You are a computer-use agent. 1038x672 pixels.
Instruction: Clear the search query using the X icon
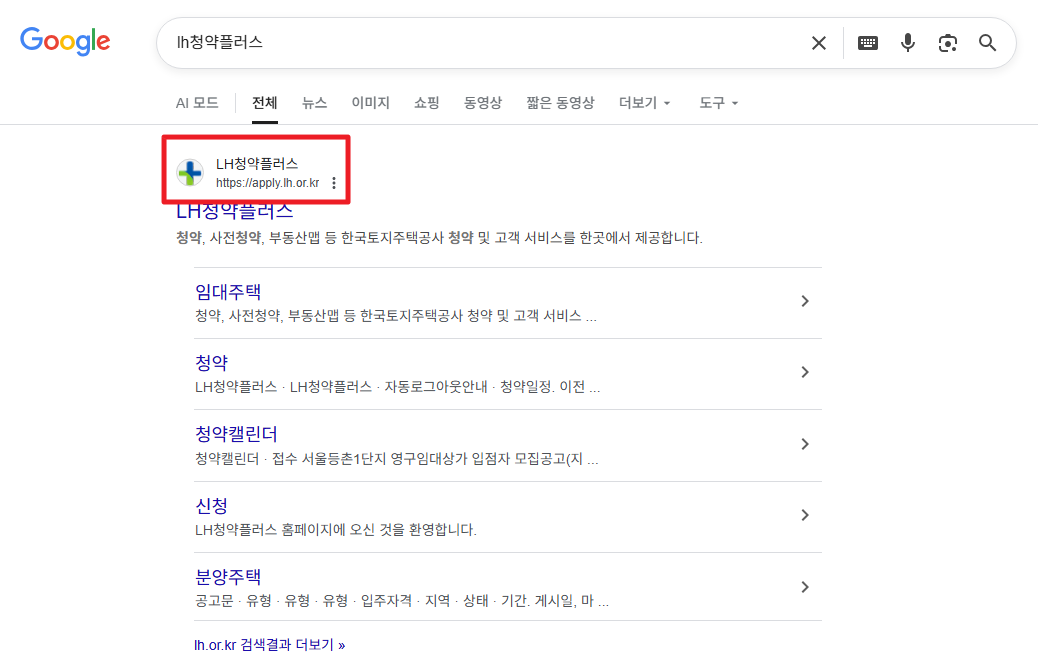[819, 42]
